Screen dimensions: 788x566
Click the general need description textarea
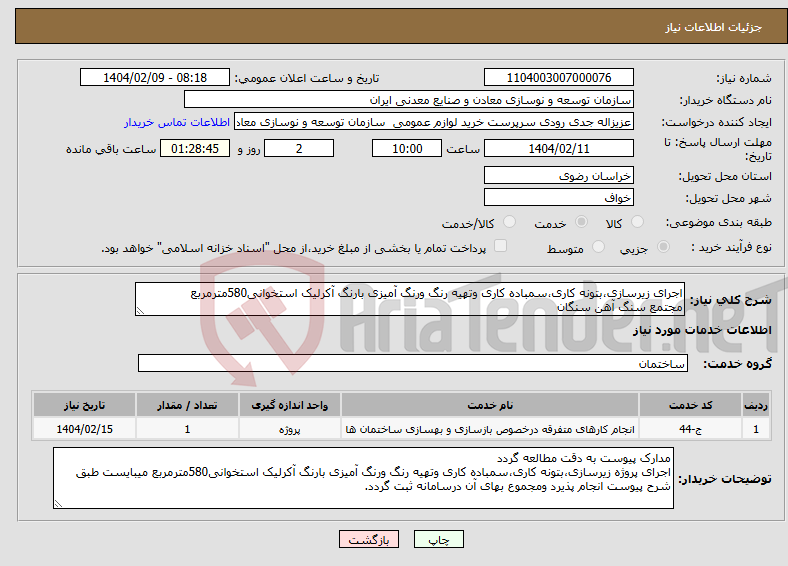[x=410, y=299]
